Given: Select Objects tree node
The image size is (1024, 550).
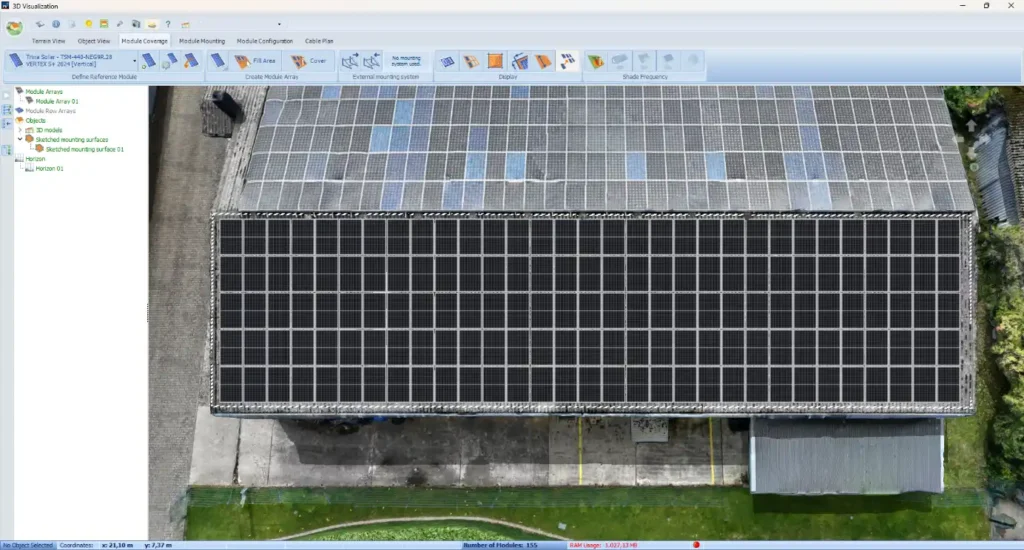Looking at the screenshot, I should [x=35, y=120].
